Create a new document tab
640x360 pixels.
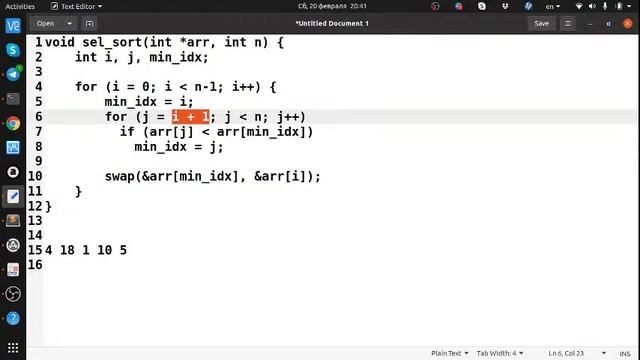click(x=89, y=24)
